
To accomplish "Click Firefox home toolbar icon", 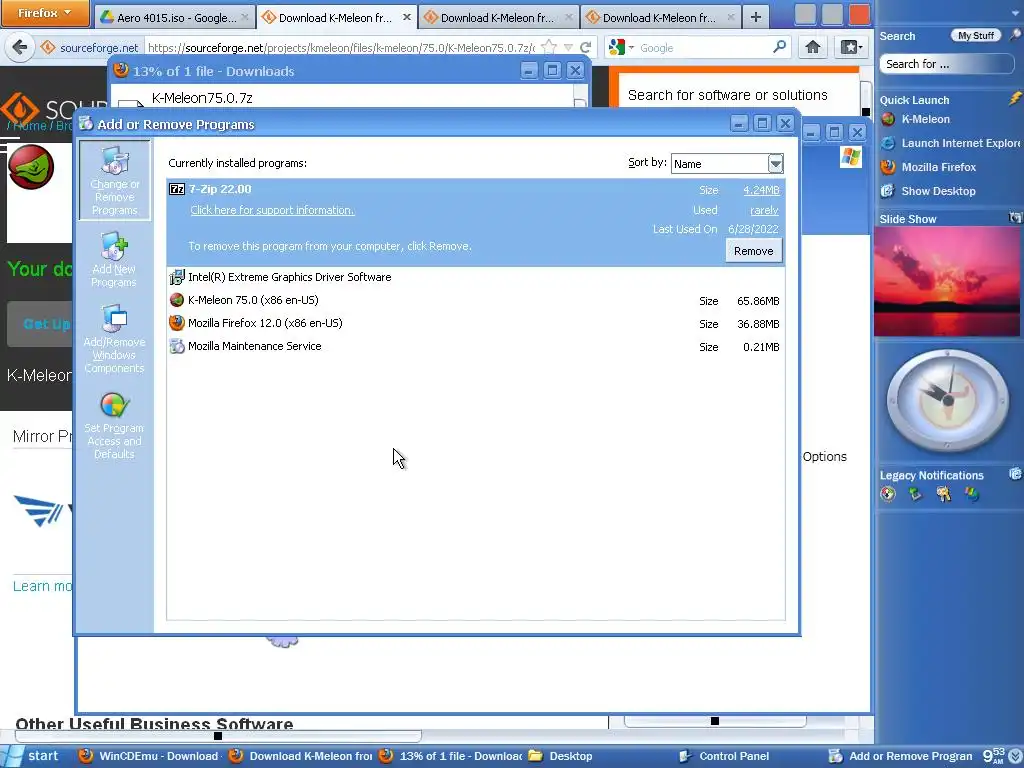I will (813, 47).
